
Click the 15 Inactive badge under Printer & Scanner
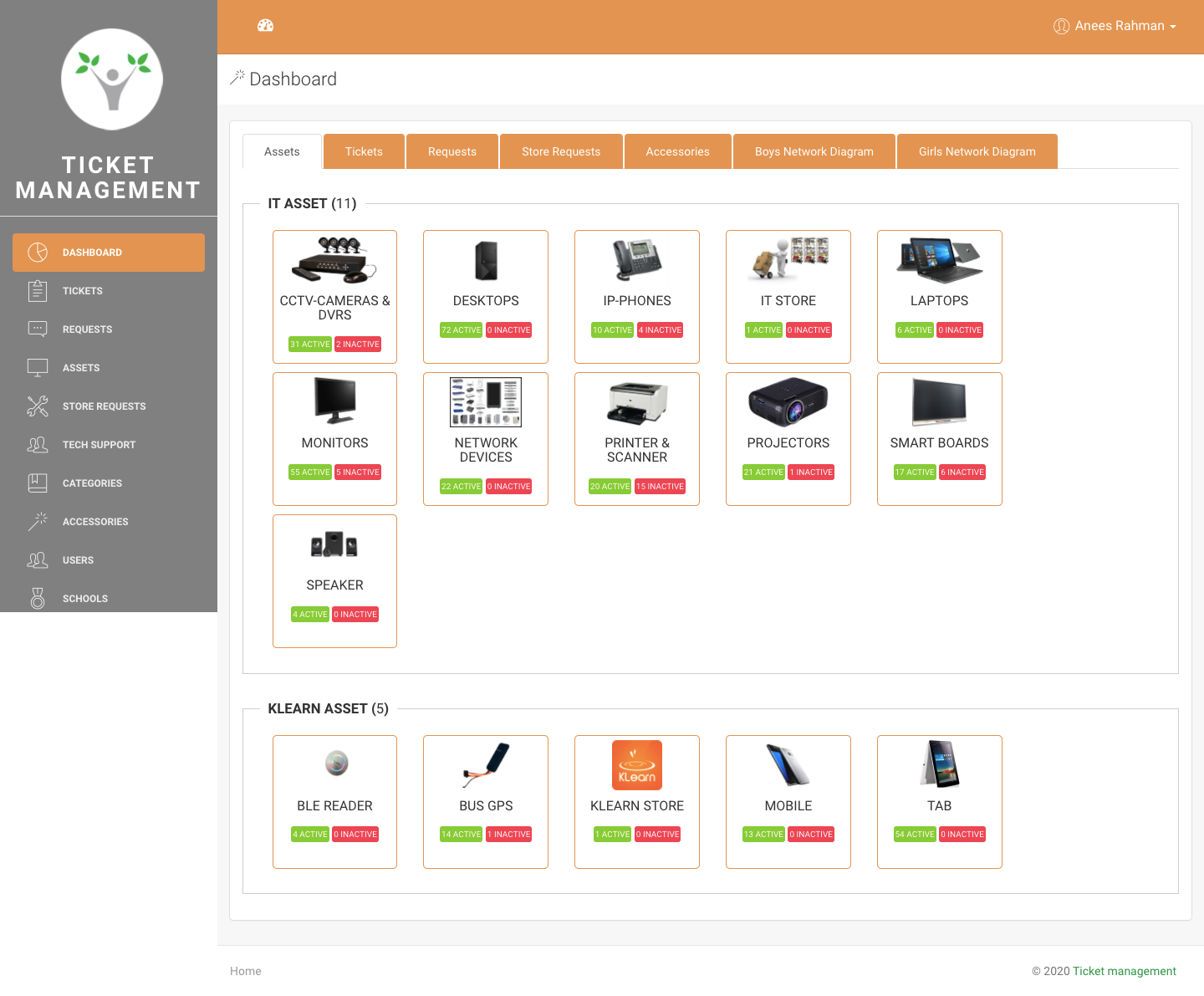coord(660,487)
